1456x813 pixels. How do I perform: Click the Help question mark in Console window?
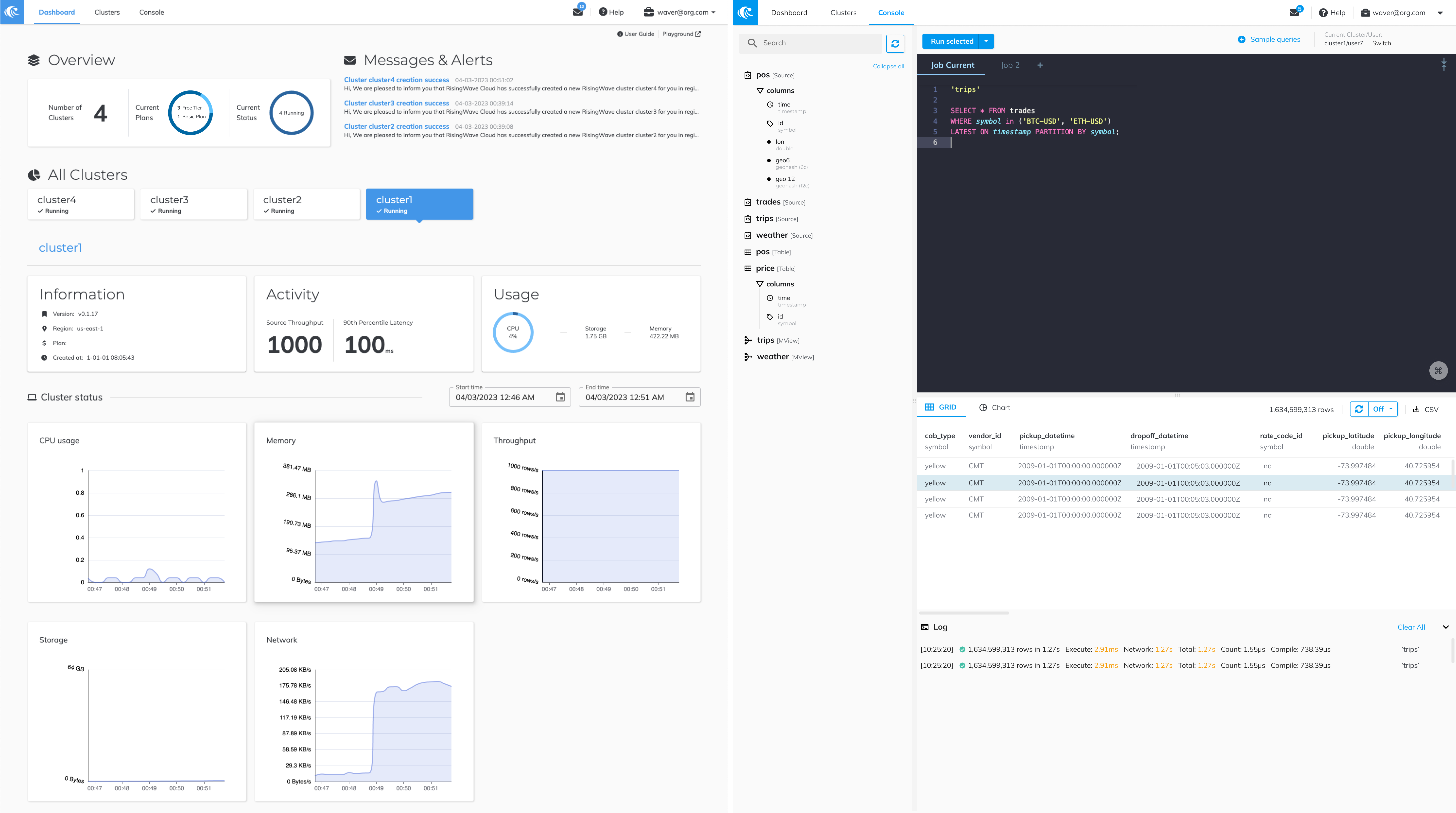1323,13
